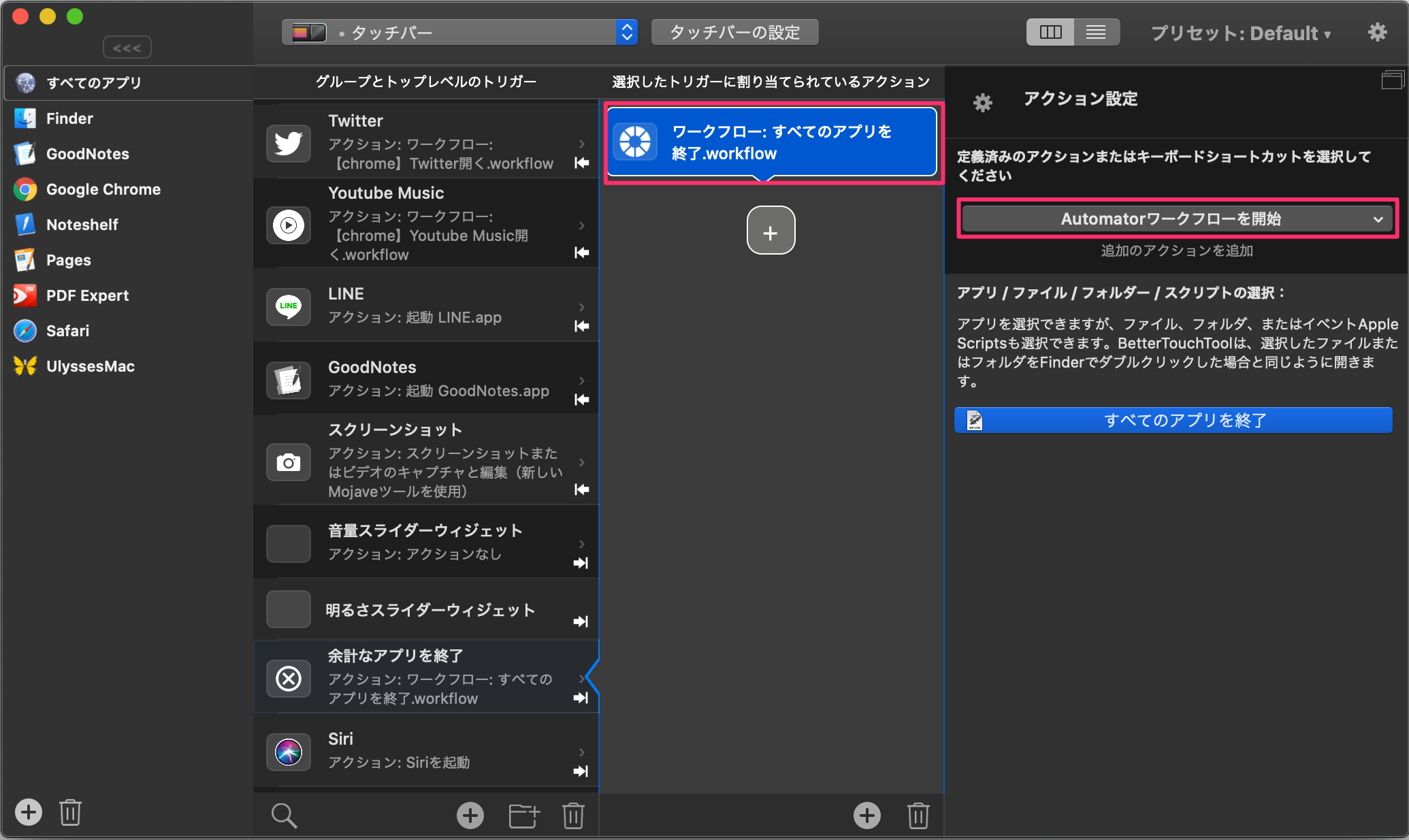The image size is (1409, 840).
Task: Select the Twitter trigger row
Action: [425, 142]
